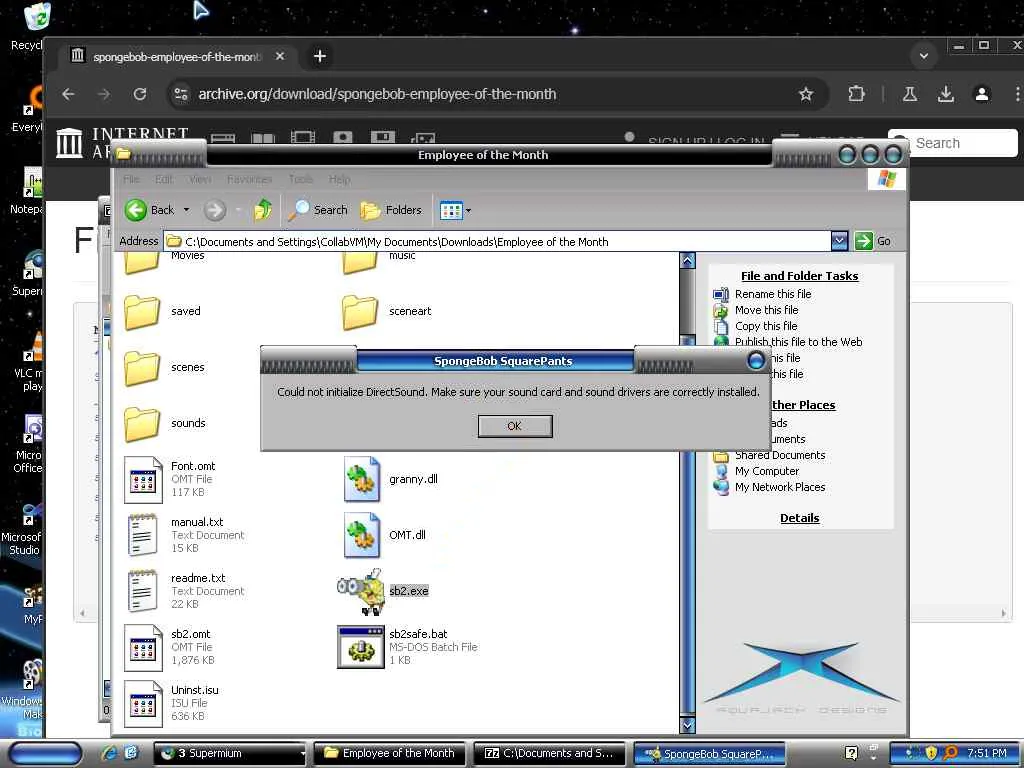Click Move this file task link
Screen dimensions: 1024x768
pos(766,310)
